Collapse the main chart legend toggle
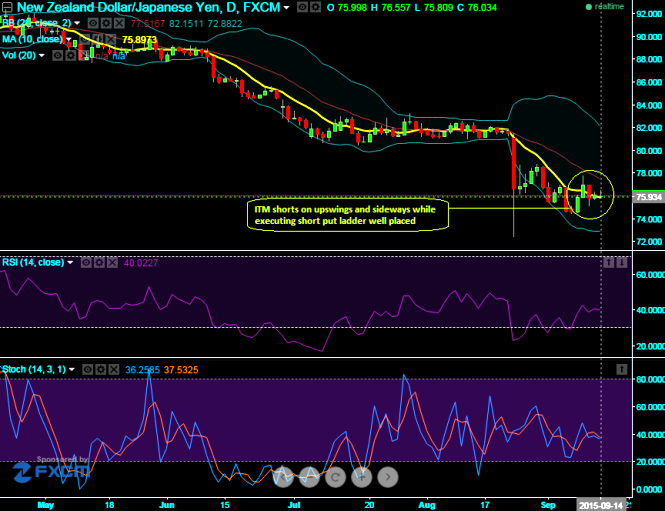The image size is (665, 511). pos(7,7)
